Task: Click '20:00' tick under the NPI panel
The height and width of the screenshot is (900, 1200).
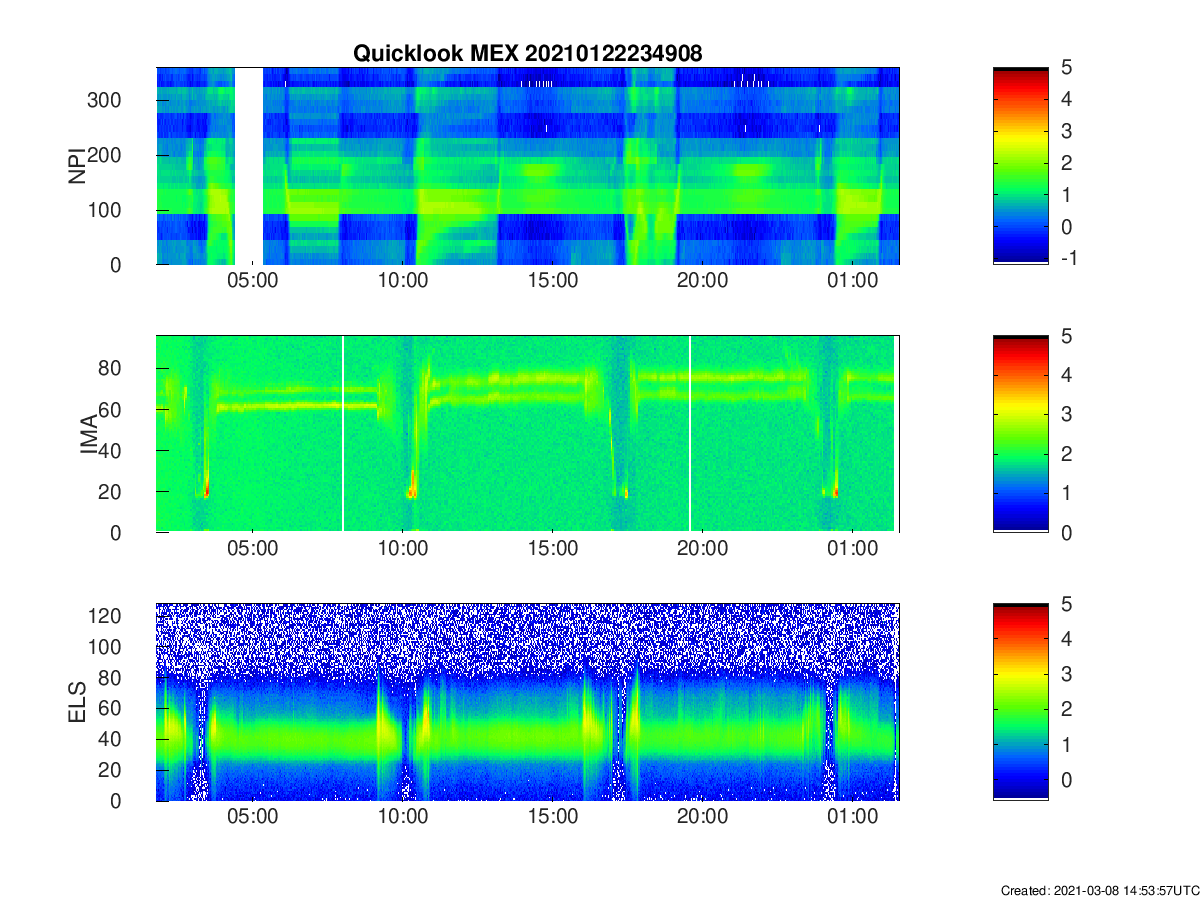Action: pos(702,282)
